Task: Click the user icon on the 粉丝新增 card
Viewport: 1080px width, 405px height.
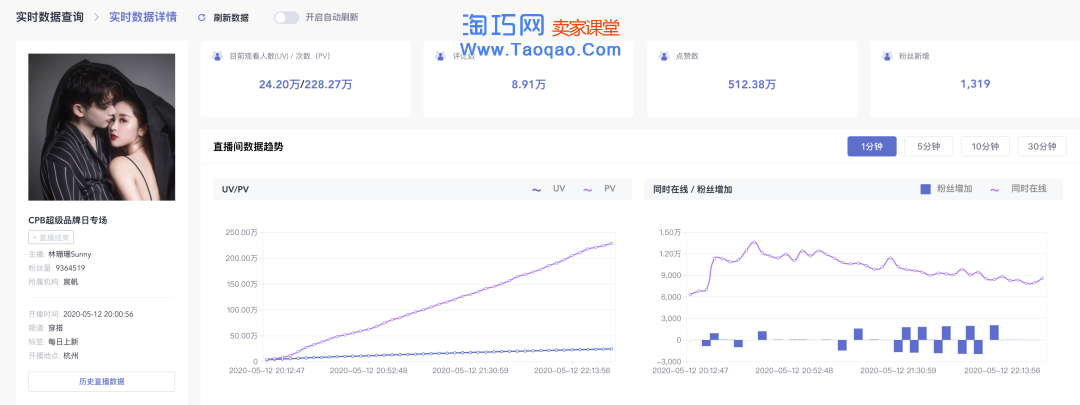Action: 889,56
